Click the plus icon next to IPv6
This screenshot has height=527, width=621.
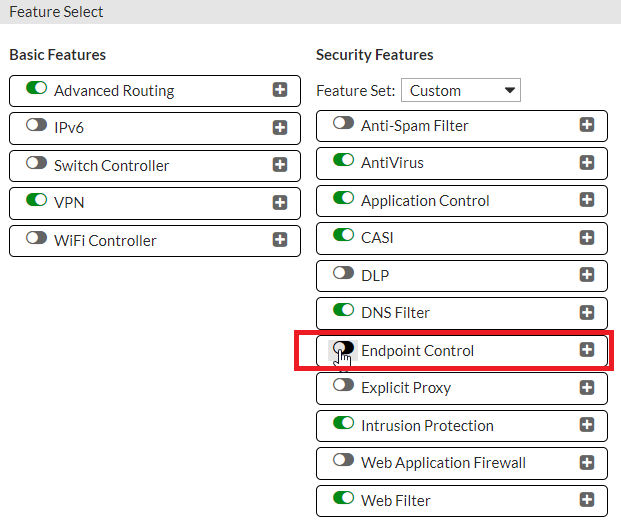click(280, 128)
